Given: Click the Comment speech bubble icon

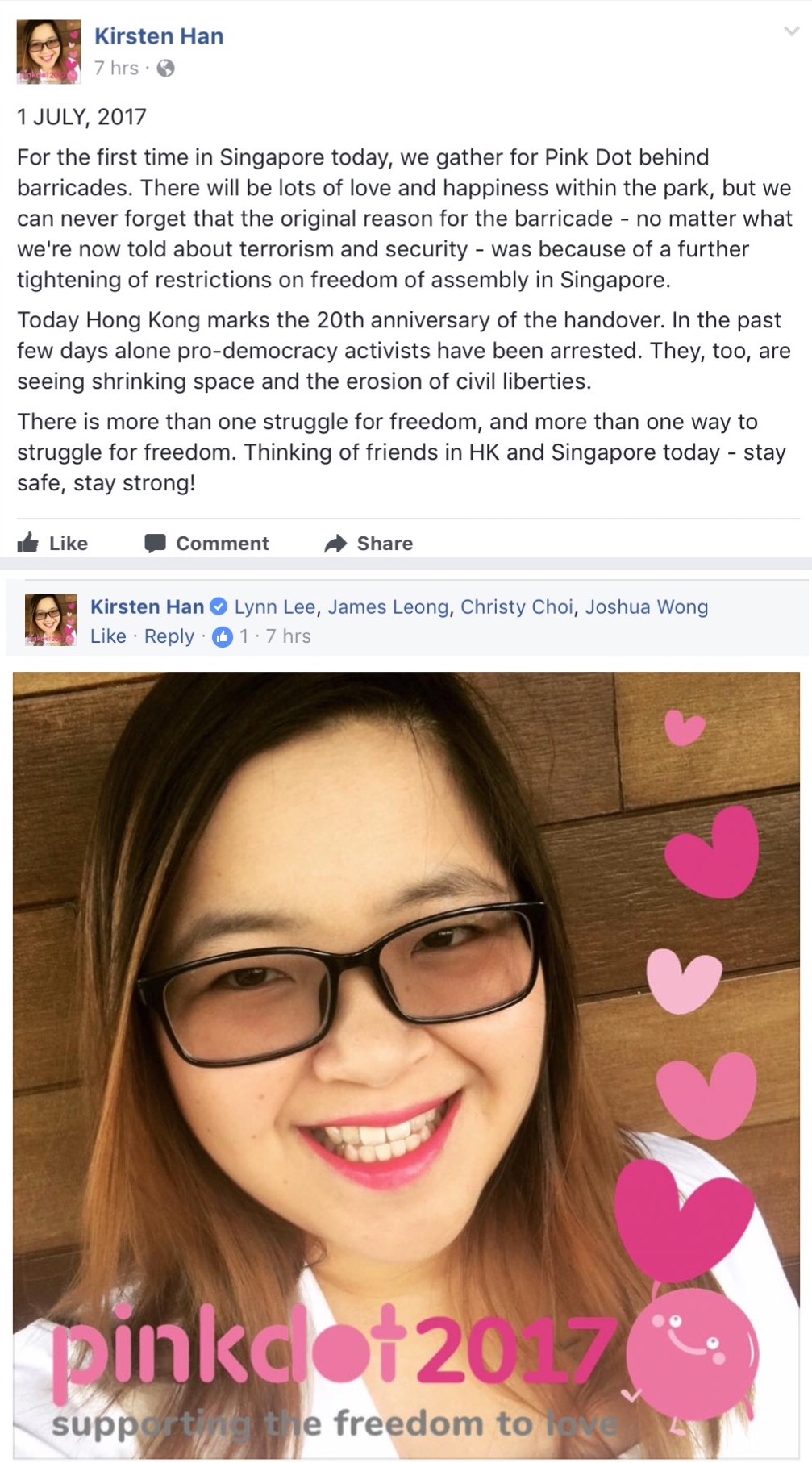Looking at the screenshot, I should pyautogui.click(x=155, y=544).
